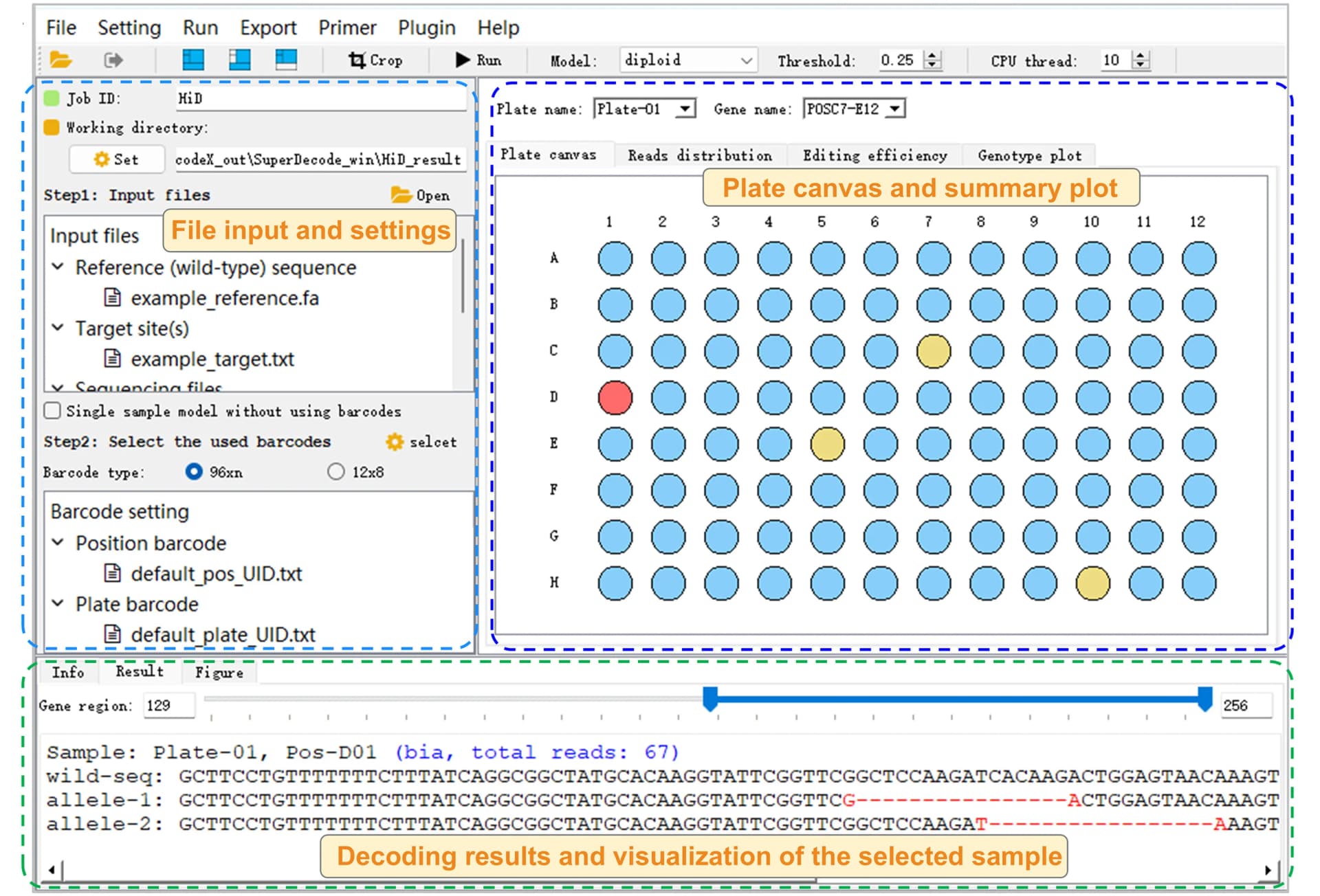Increase CPU thread count
This screenshot has width=1320, height=896.
coord(1141,55)
